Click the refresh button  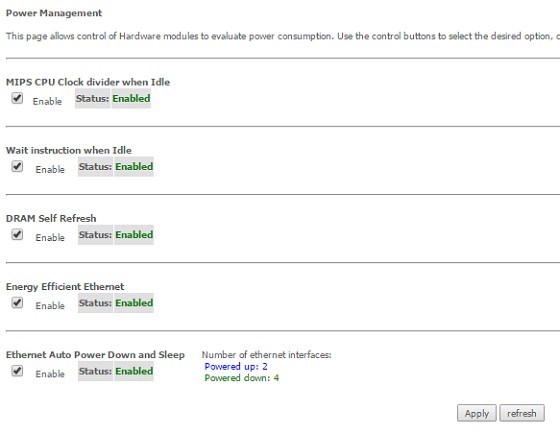click(x=522, y=413)
